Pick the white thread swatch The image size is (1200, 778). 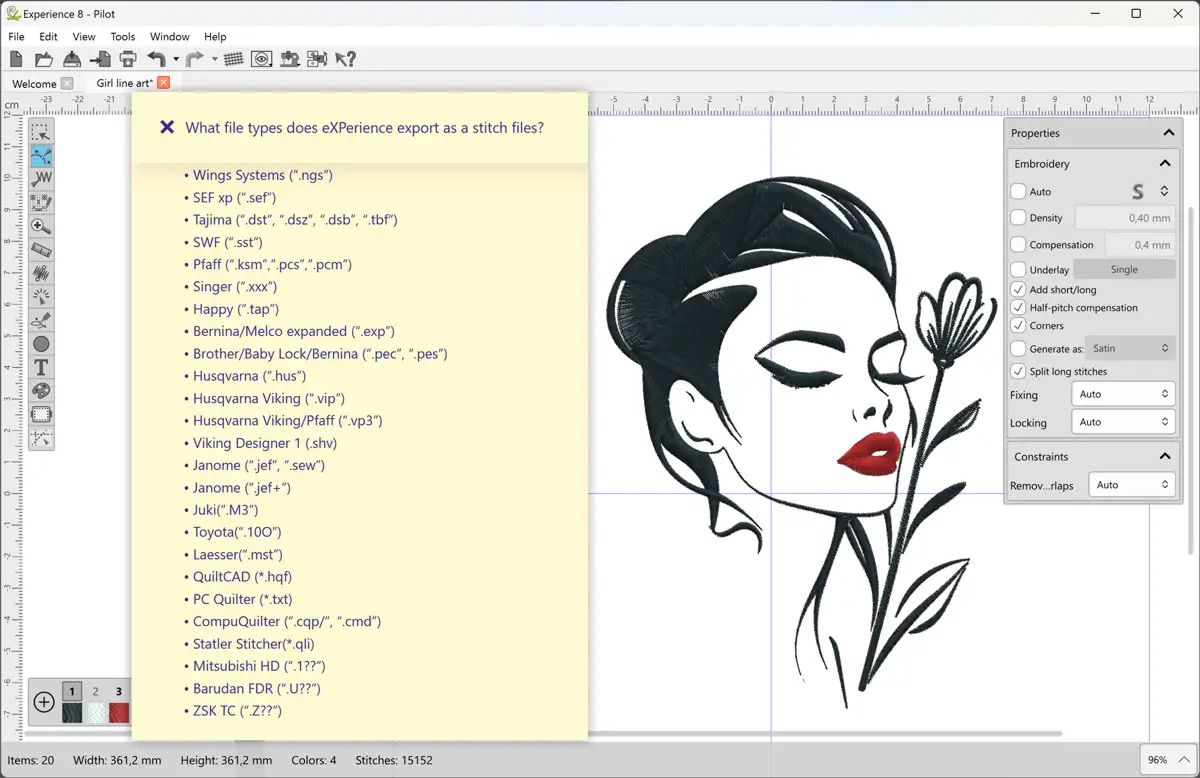(x=96, y=712)
